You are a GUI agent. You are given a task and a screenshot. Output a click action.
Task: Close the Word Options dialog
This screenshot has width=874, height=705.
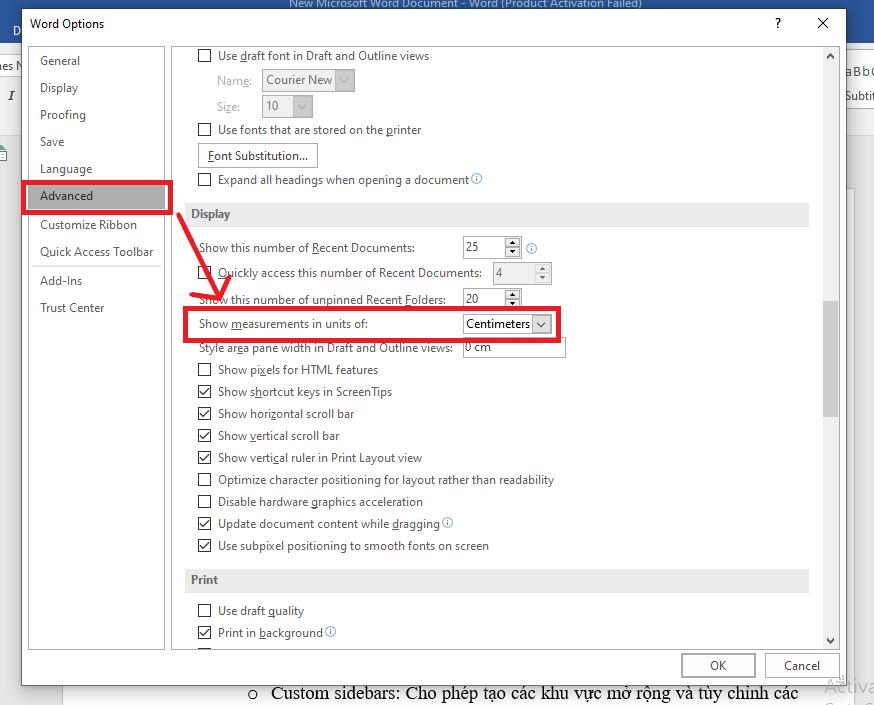[823, 23]
